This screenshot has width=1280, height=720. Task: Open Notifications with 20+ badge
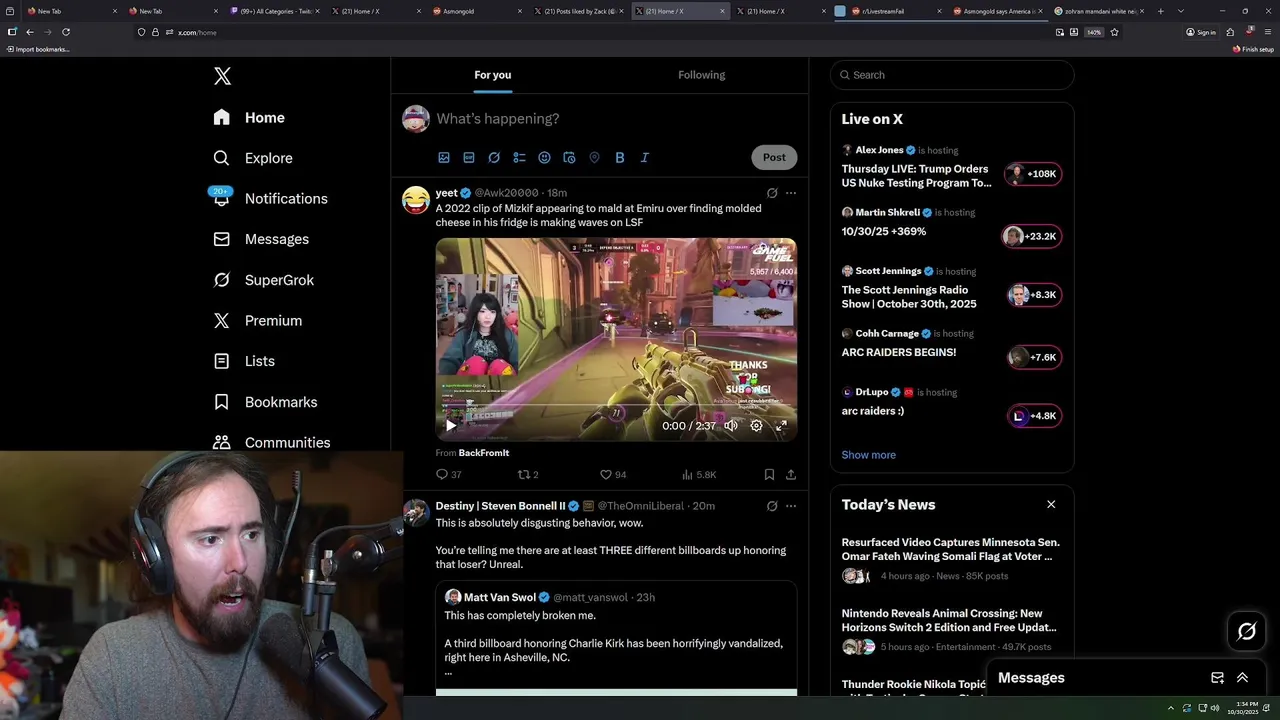click(x=270, y=198)
